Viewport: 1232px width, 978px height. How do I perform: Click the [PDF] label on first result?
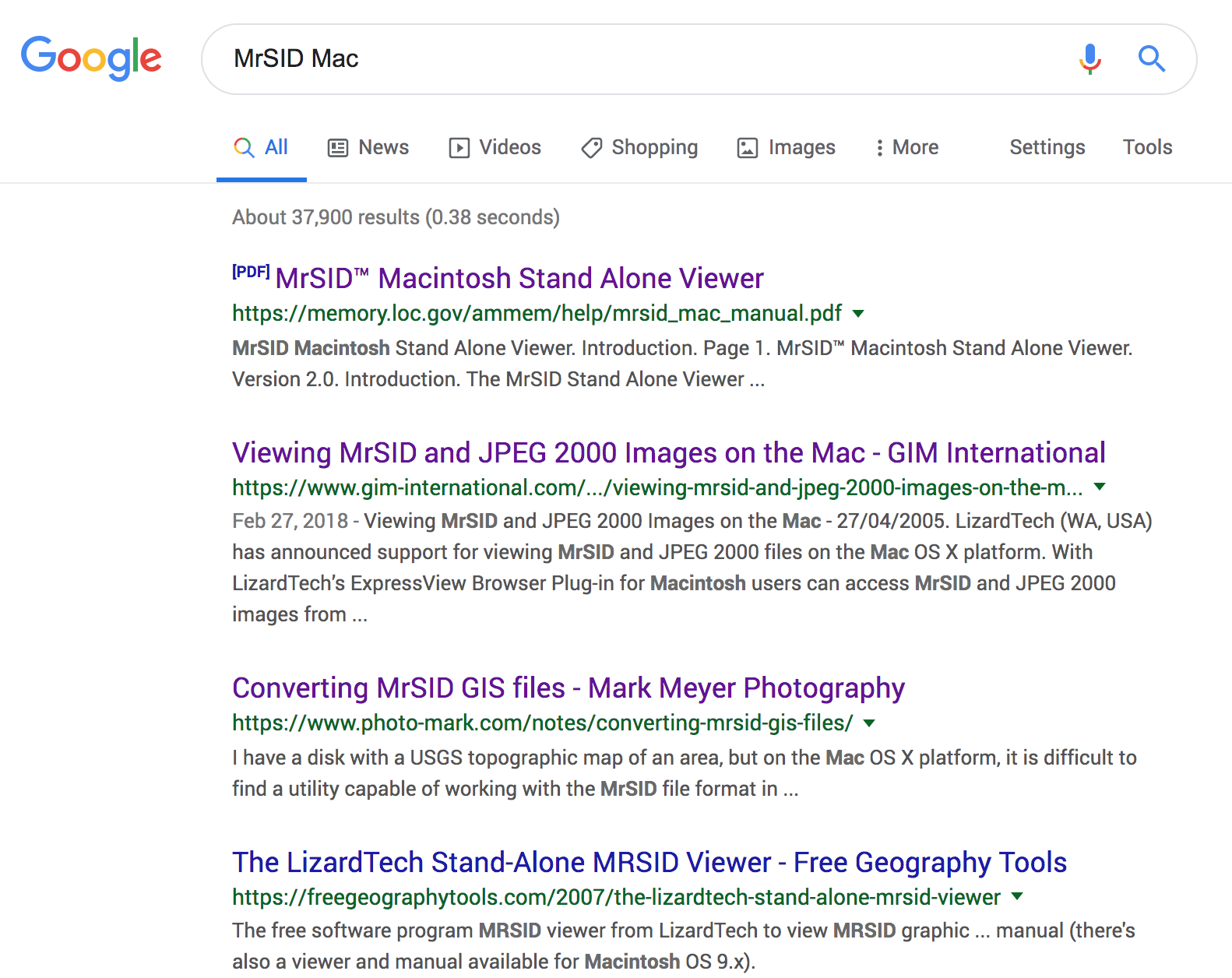pos(251,272)
